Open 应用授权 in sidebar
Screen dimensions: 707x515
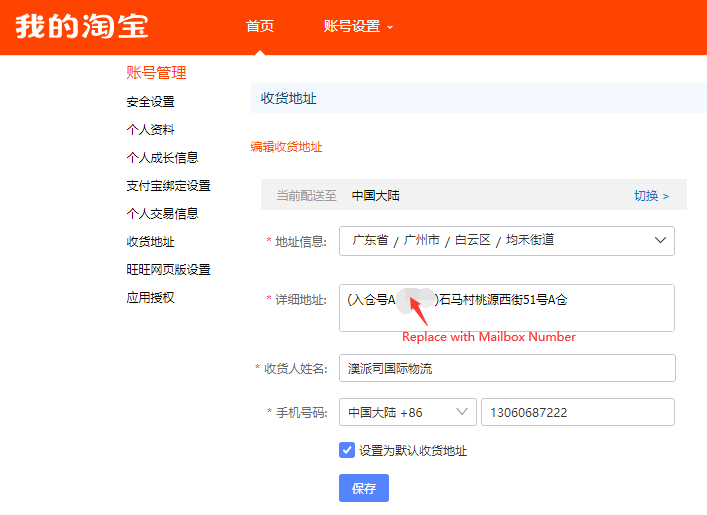point(150,298)
